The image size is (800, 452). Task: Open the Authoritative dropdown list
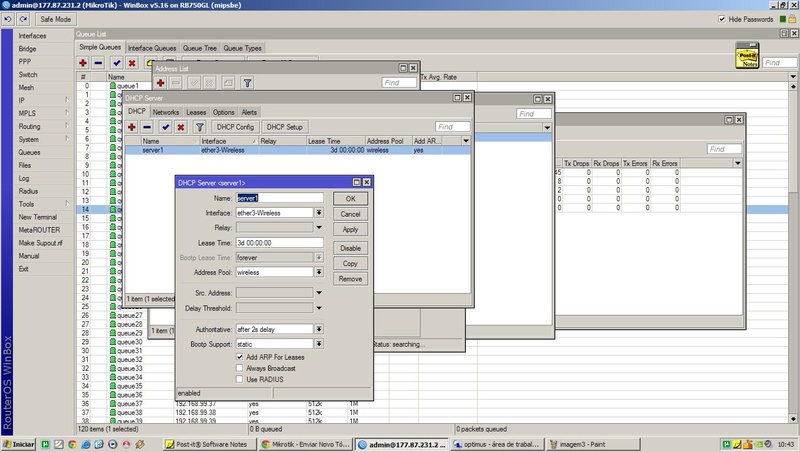319,329
